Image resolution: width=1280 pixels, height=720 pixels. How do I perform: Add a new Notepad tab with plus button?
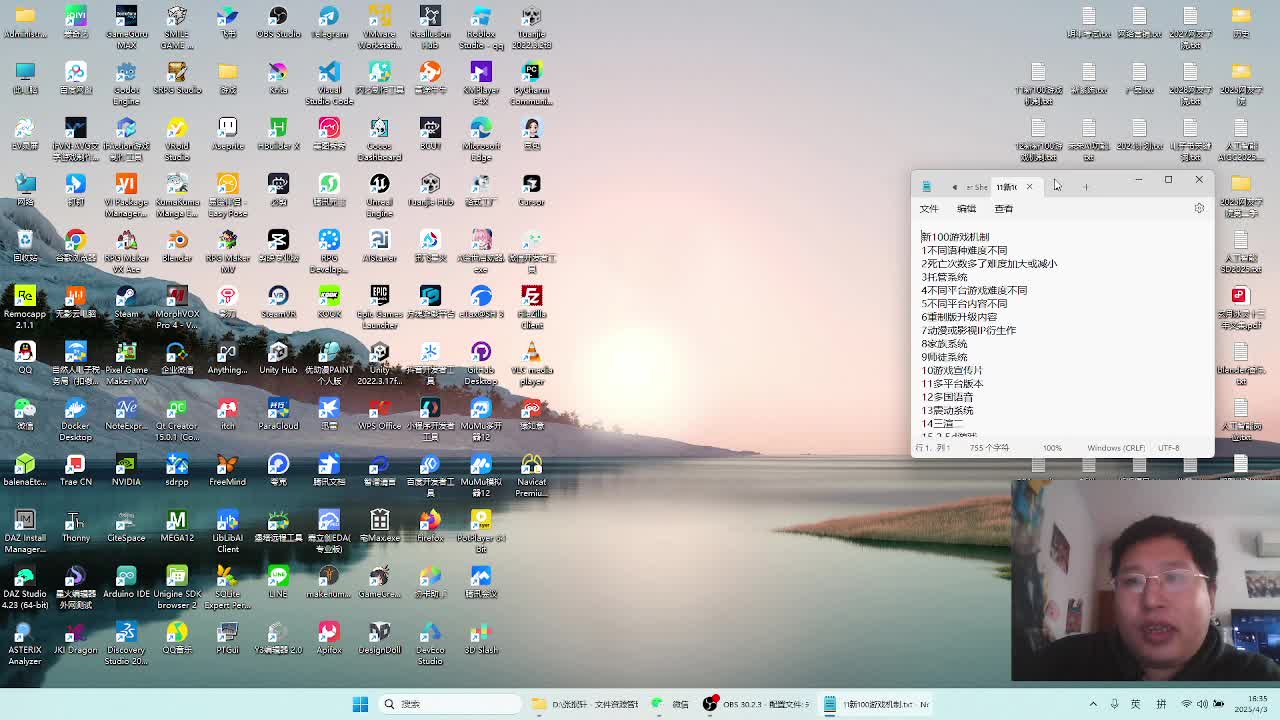[x=1085, y=187]
